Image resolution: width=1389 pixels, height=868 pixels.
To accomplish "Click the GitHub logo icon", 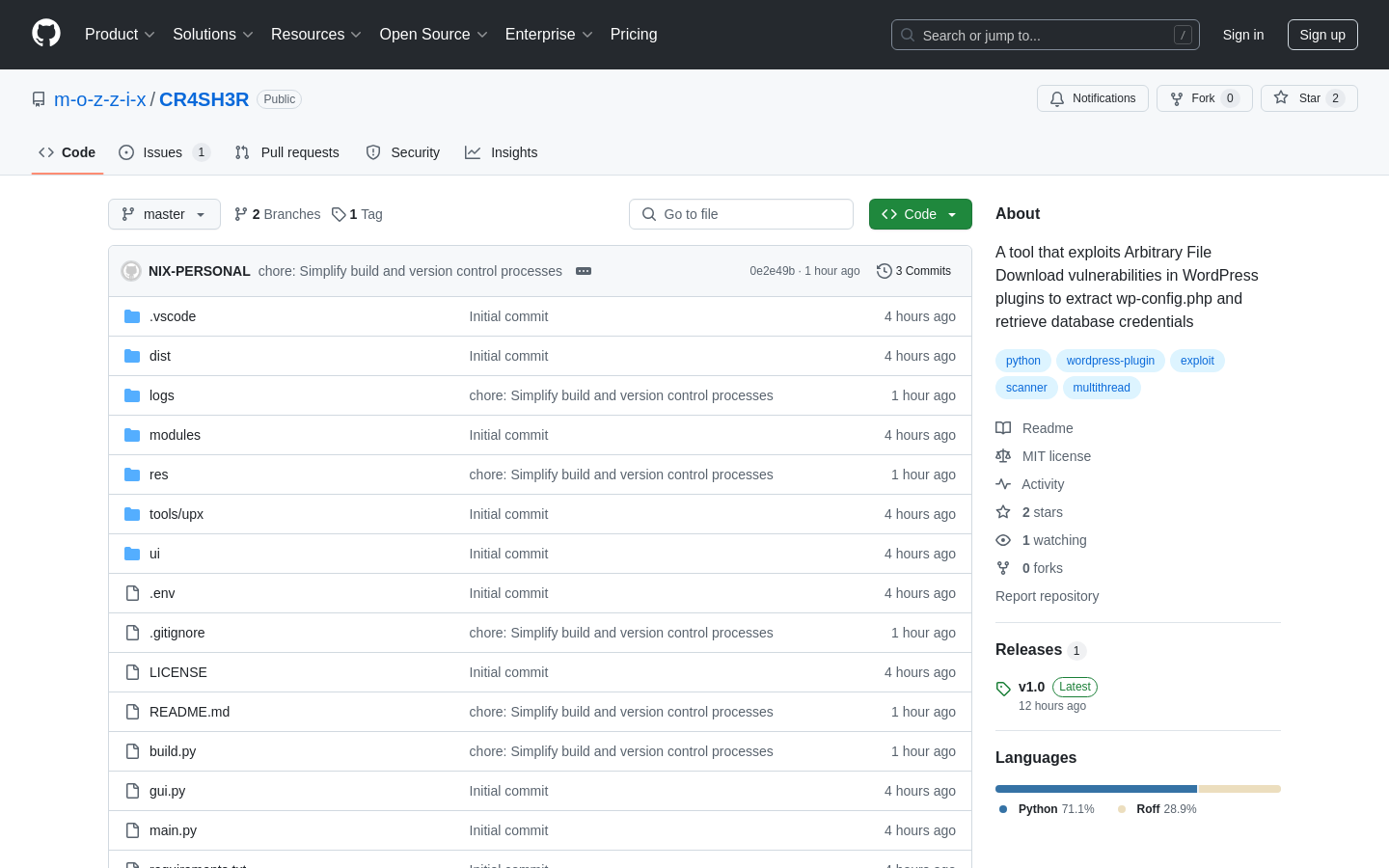I will [x=46, y=34].
